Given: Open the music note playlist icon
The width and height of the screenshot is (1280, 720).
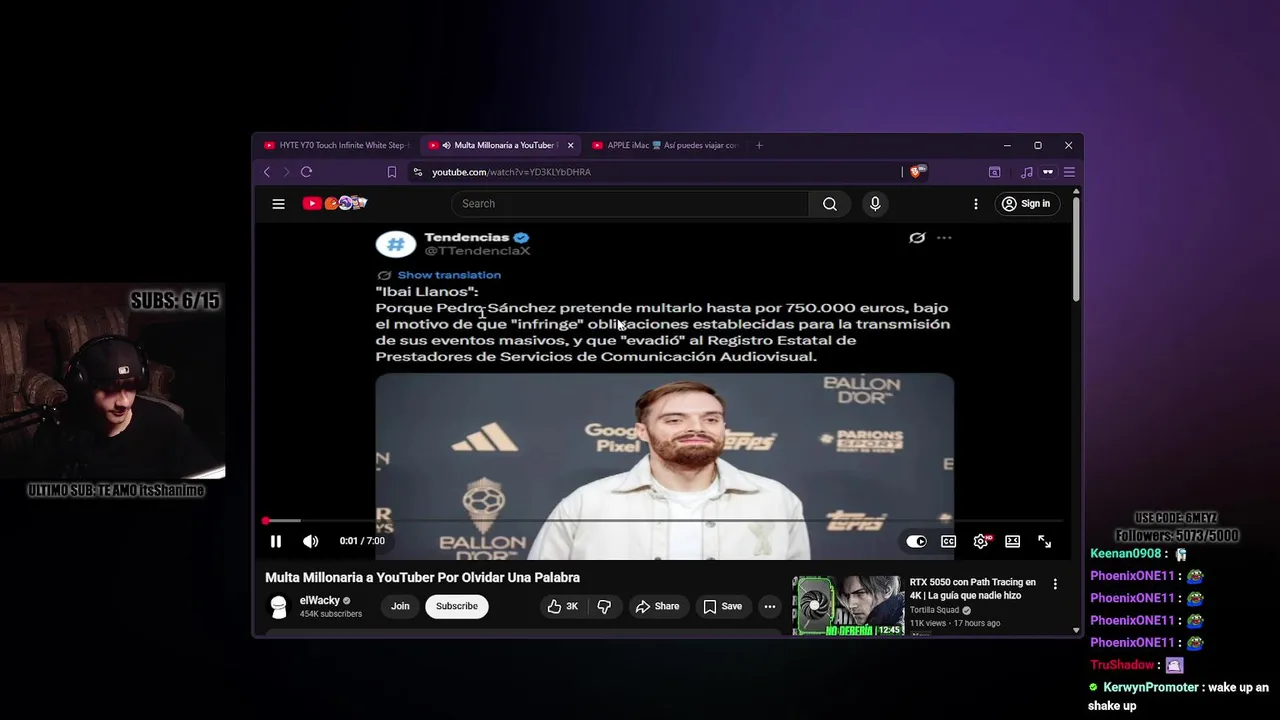Looking at the screenshot, I should click(x=1026, y=172).
